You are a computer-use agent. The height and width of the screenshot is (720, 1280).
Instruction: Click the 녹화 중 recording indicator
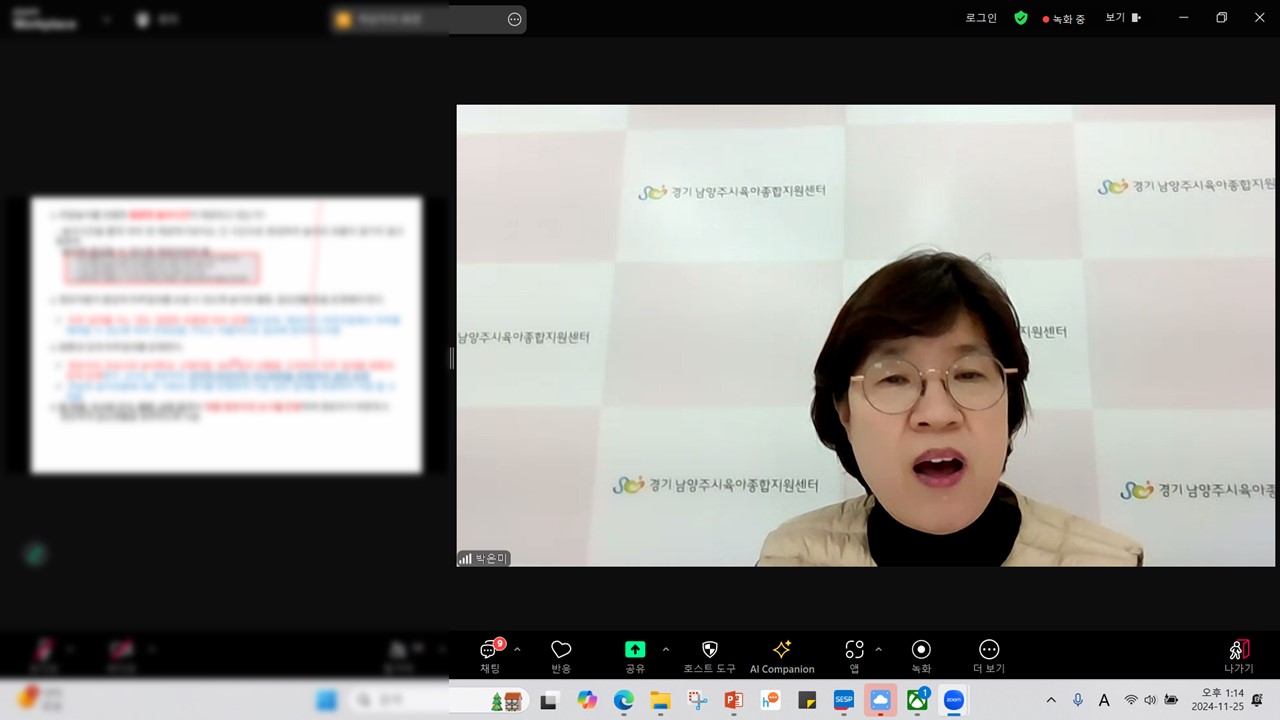coord(1063,18)
